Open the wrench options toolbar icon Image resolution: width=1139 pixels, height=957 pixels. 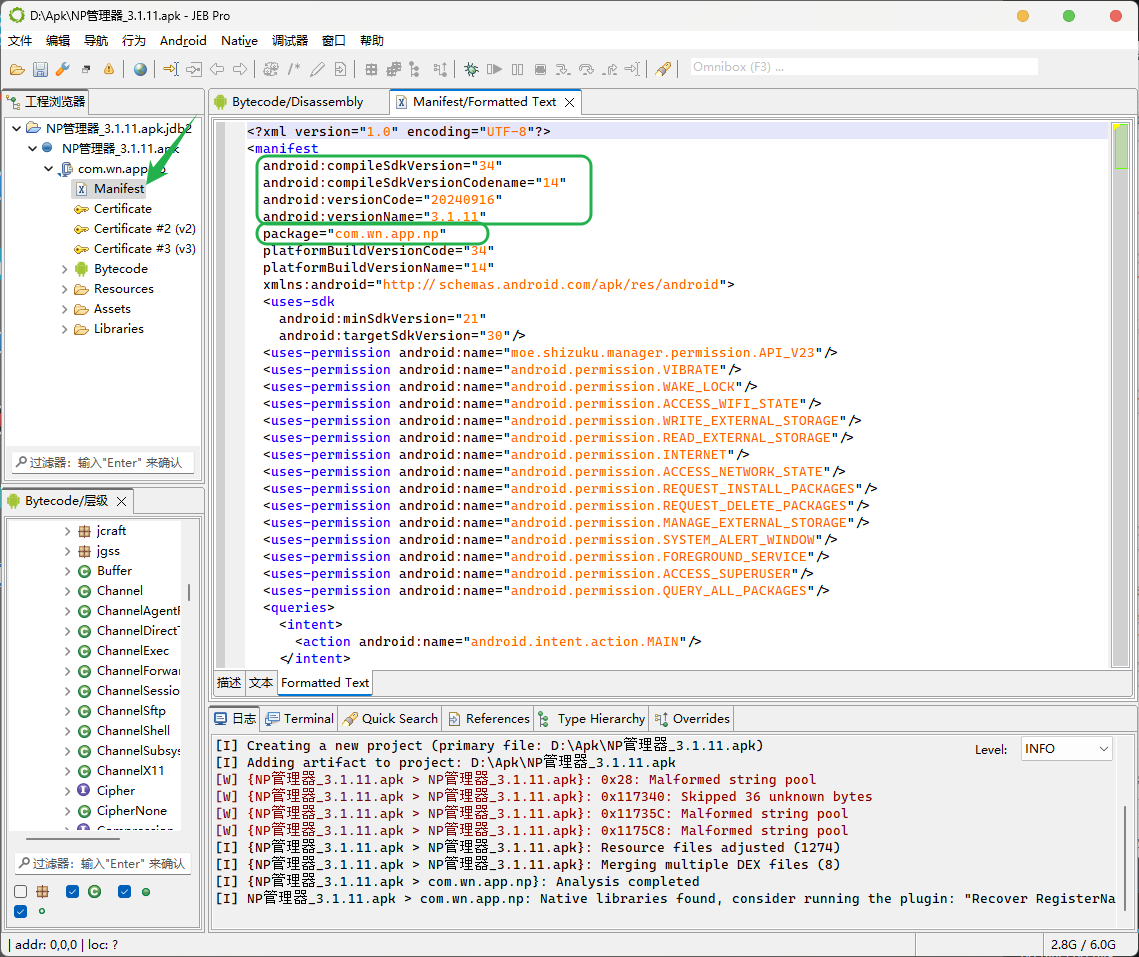[63, 69]
